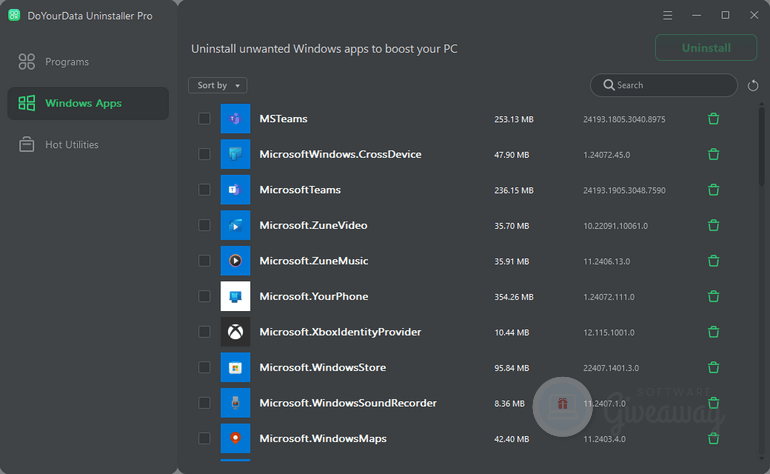The height and width of the screenshot is (474, 770).
Task: Select the Microsoft.XboxIdentityProvider checkbox
Action: [204, 332]
